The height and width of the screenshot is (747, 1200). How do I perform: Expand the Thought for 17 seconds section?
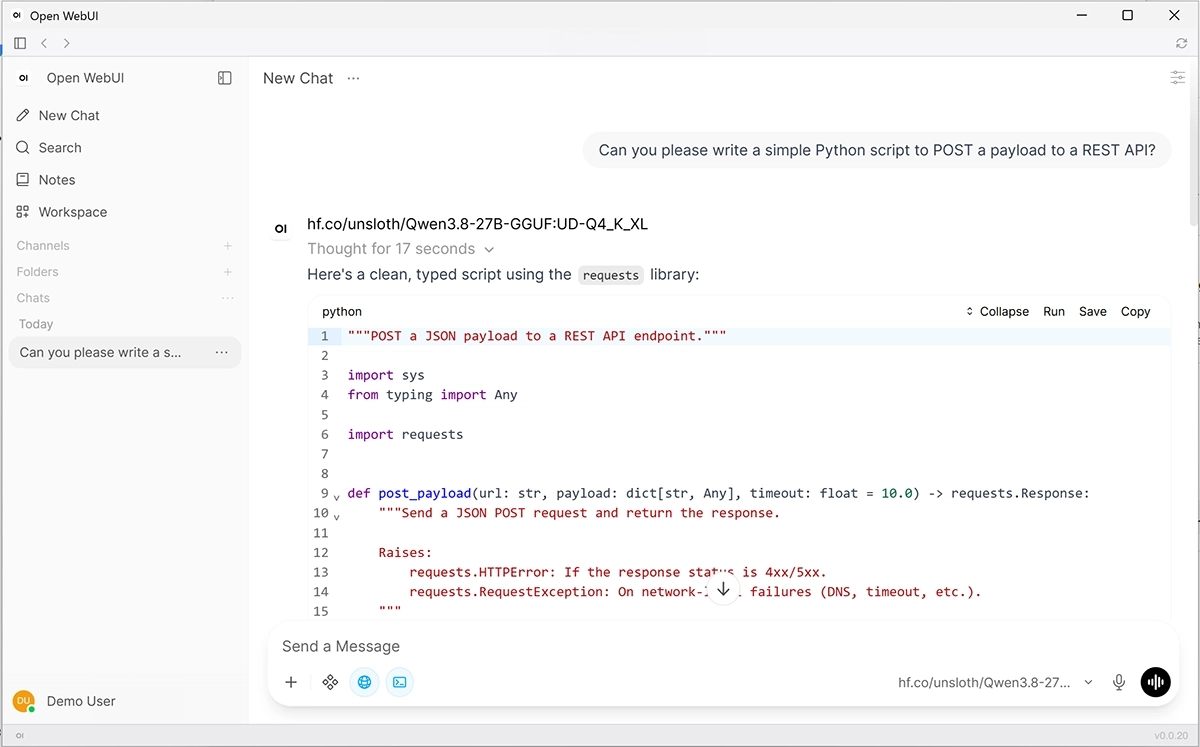point(401,249)
